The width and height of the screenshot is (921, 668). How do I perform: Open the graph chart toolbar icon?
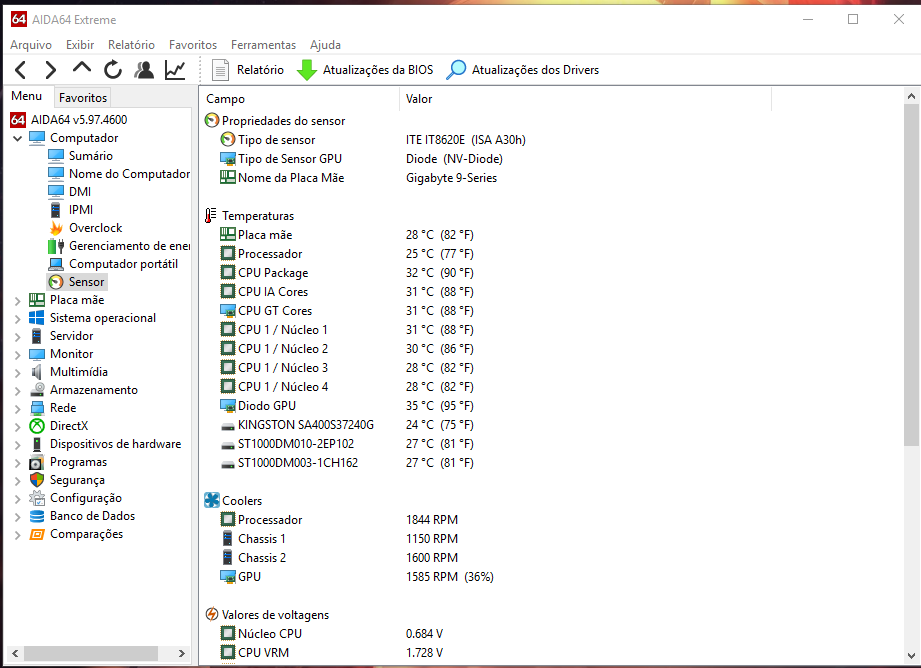(x=175, y=70)
